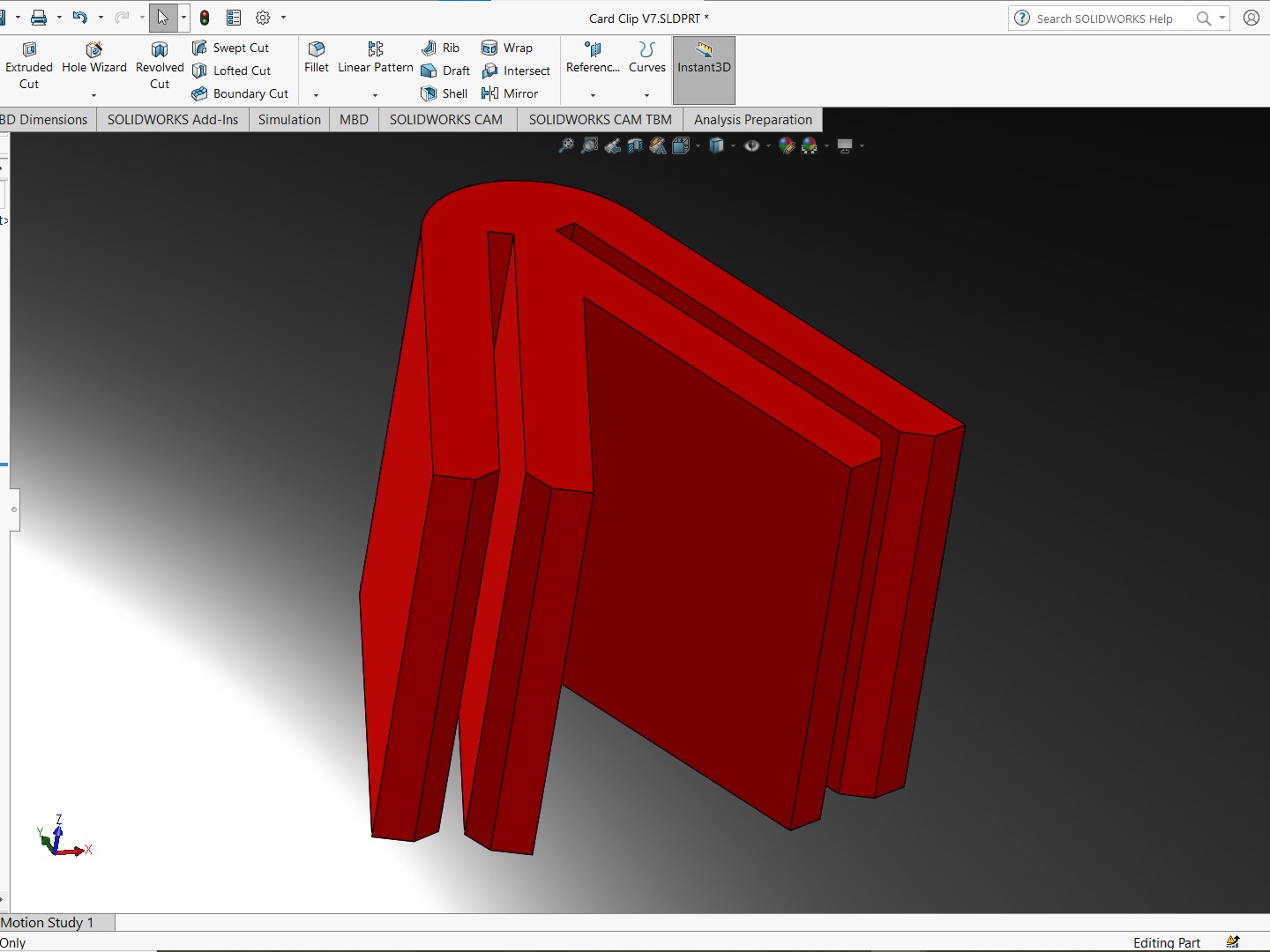Switch to the Simulation tab
Viewport: 1270px width, 952px height.
pyautogui.click(x=289, y=120)
